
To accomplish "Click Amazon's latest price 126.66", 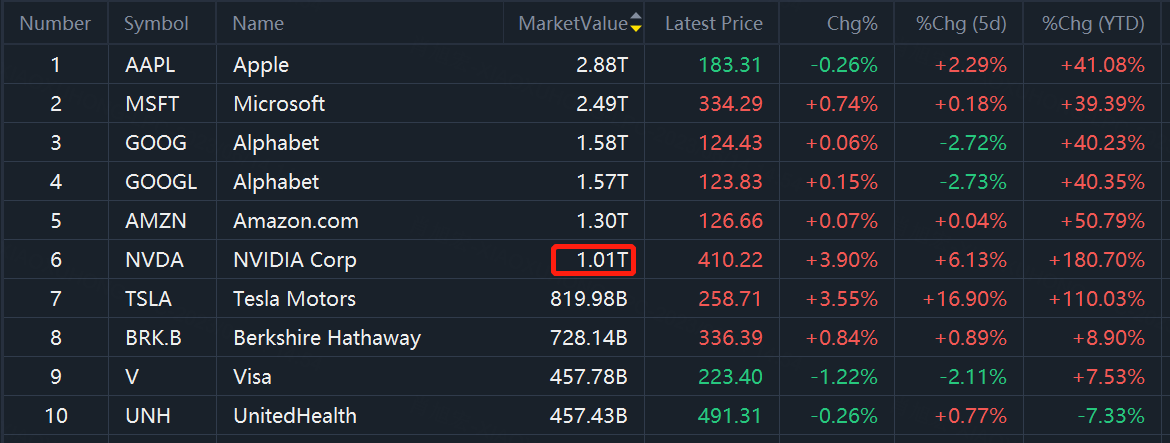I will pos(731,221).
